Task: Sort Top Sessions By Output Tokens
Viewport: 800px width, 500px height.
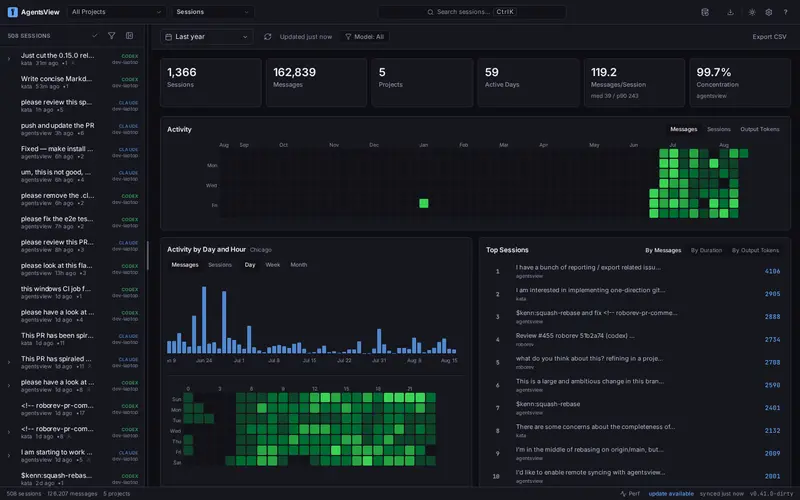Action: pyautogui.click(x=755, y=251)
